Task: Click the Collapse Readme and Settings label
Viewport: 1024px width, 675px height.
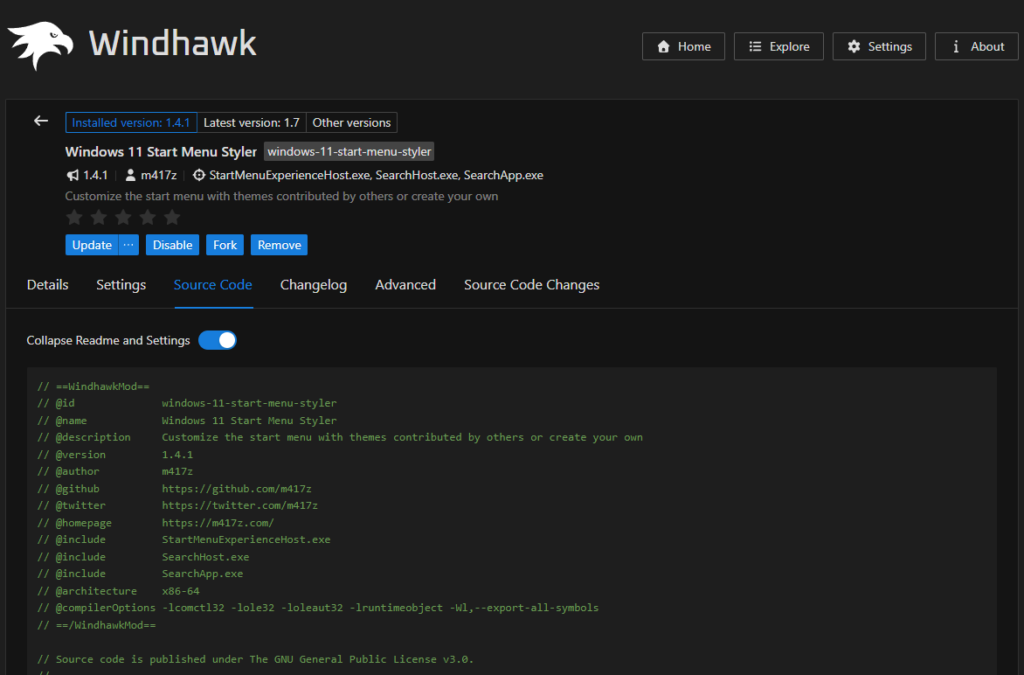Action: pyautogui.click(x=108, y=340)
